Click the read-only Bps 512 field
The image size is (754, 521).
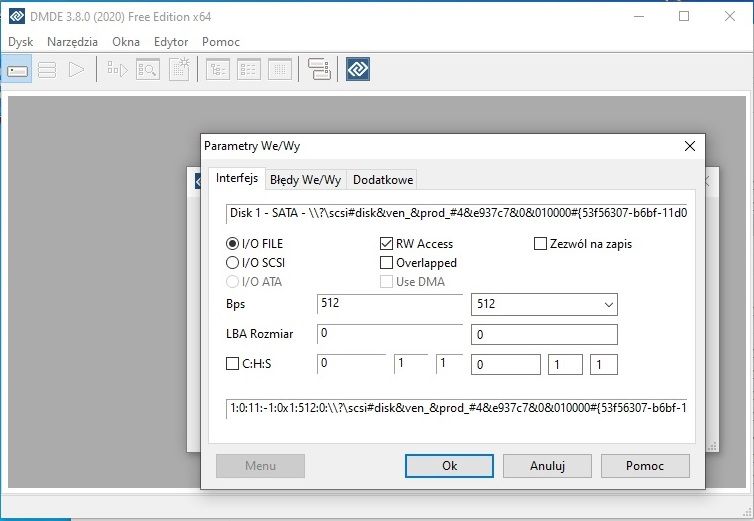(390, 304)
